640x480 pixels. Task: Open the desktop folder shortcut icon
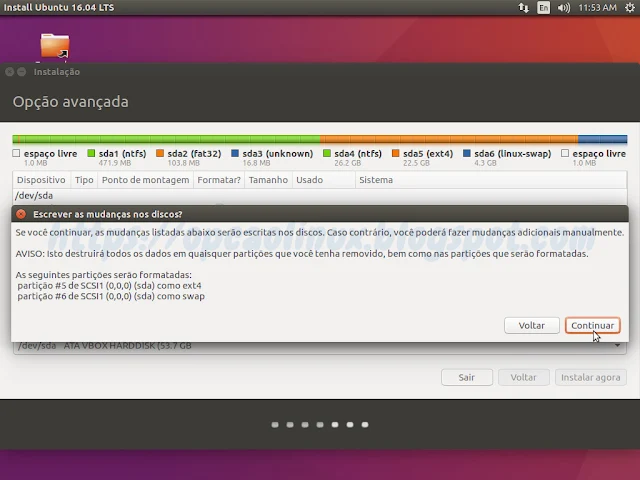pos(55,45)
